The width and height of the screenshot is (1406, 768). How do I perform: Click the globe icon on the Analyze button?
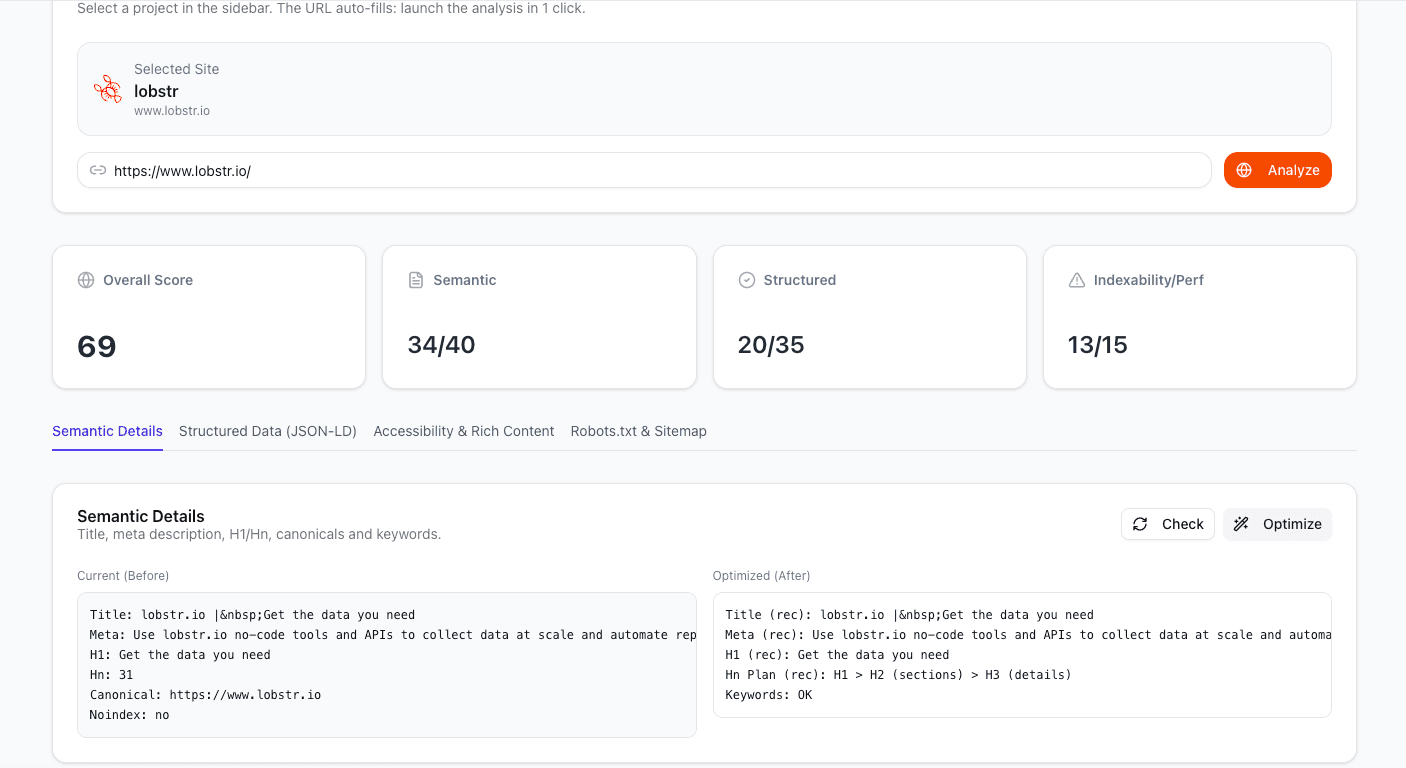coord(1244,170)
